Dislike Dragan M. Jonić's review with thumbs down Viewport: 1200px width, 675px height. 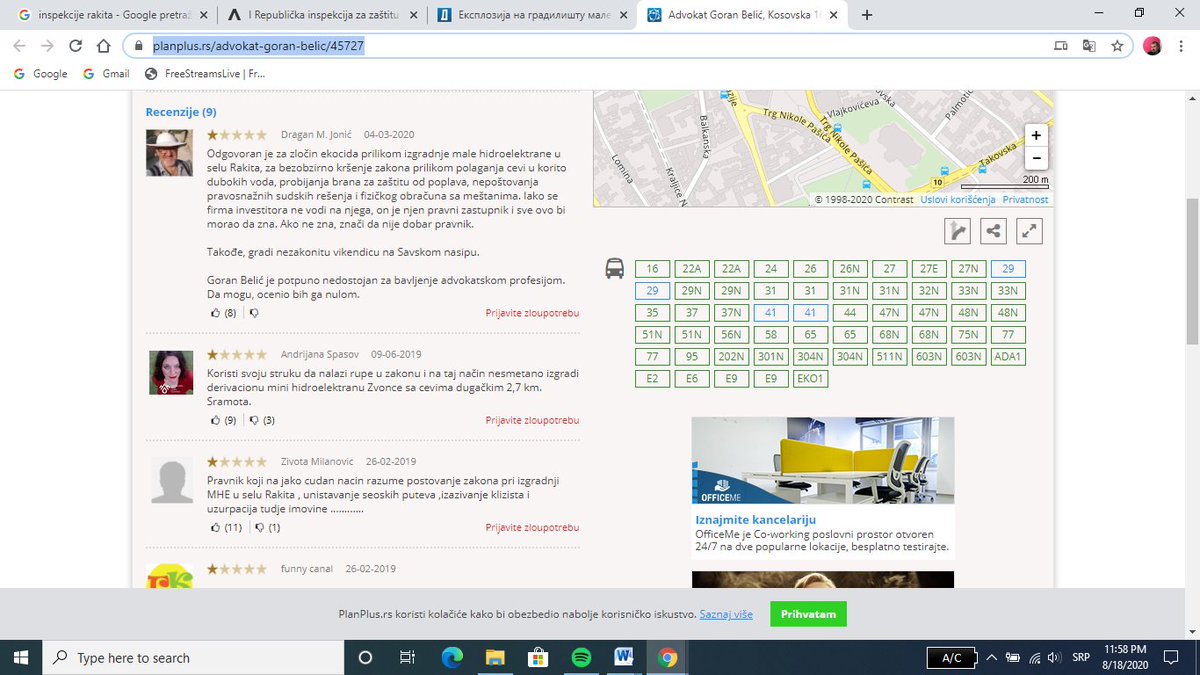pos(254,313)
